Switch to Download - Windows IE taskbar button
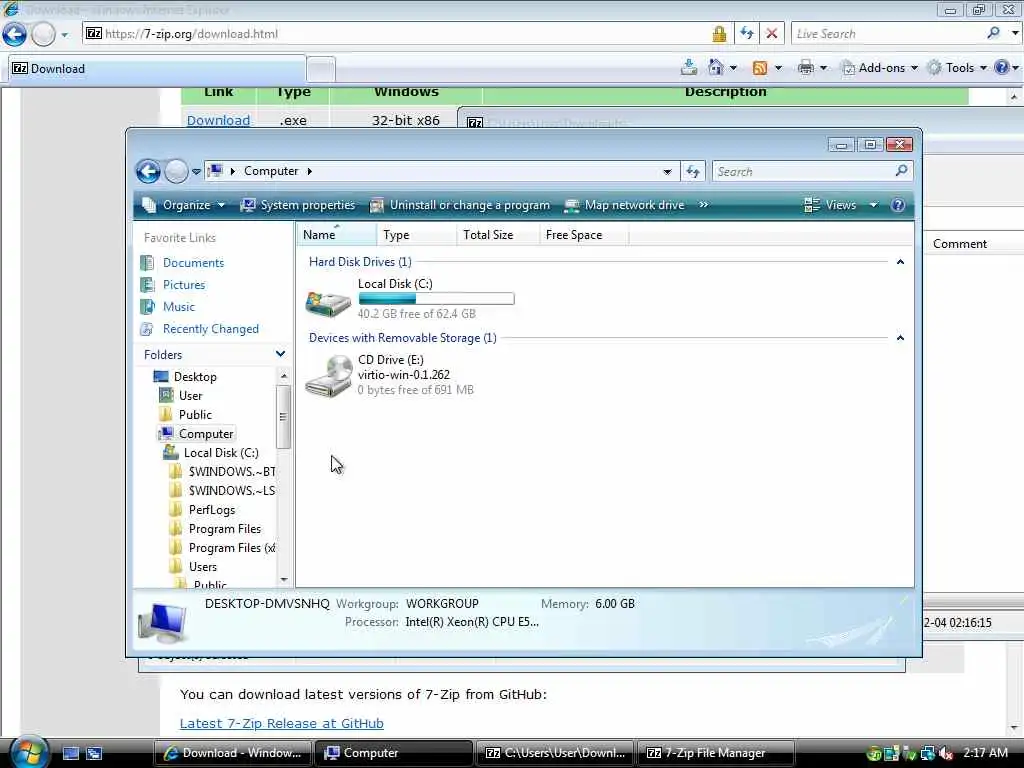The height and width of the screenshot is (768, 1024). click(233, 753)
